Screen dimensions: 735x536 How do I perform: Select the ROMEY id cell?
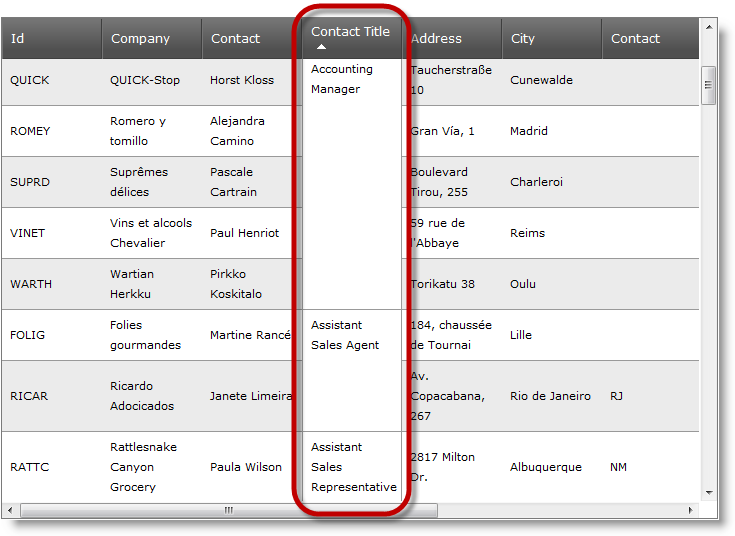click(x=52, y=131)
